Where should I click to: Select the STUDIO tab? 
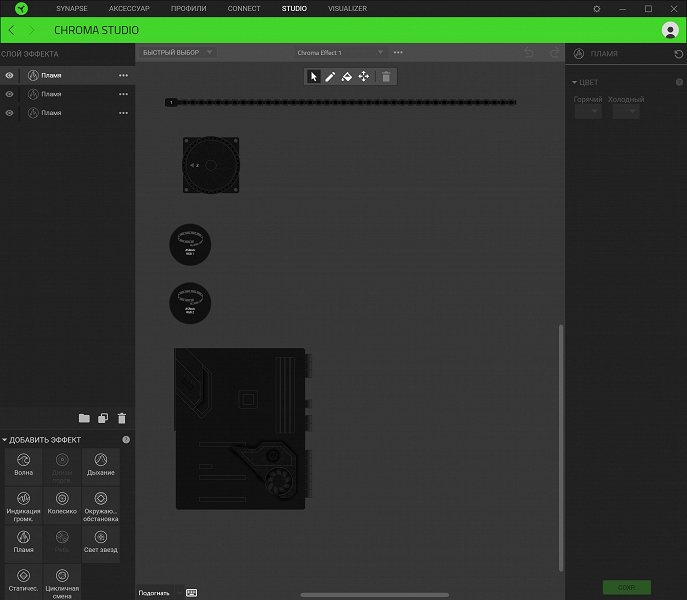click(x=294, y=9)
